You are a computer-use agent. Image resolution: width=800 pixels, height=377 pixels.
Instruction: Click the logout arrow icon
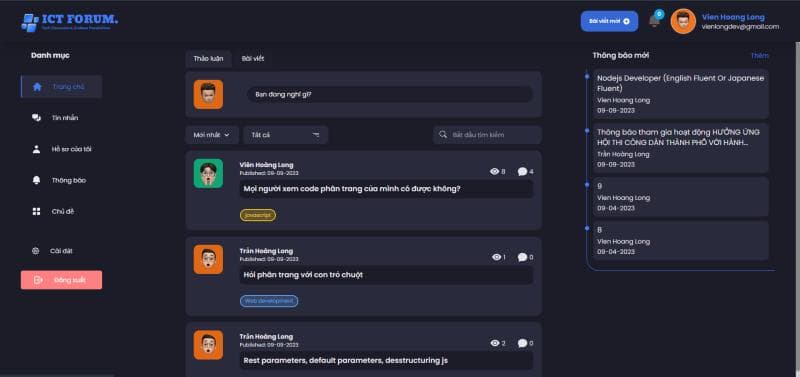[x=38, y=280]
